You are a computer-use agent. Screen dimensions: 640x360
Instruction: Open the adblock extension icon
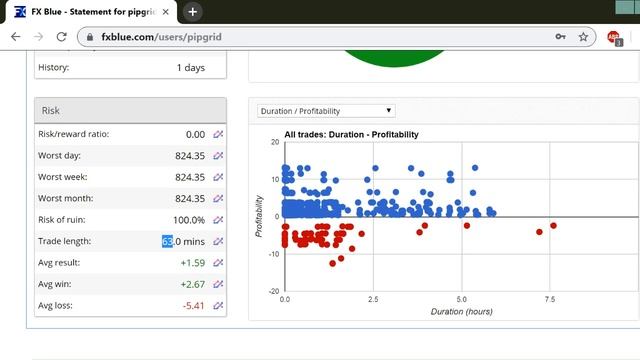tap(614, 38)
